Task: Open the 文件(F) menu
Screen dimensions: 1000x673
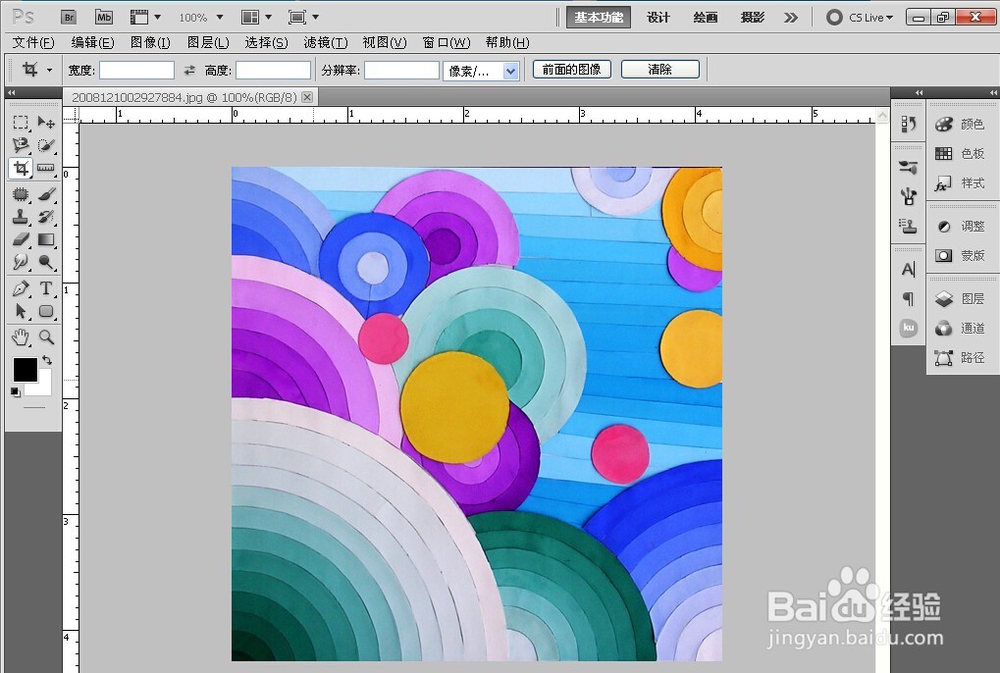Action: click(34, 43)
